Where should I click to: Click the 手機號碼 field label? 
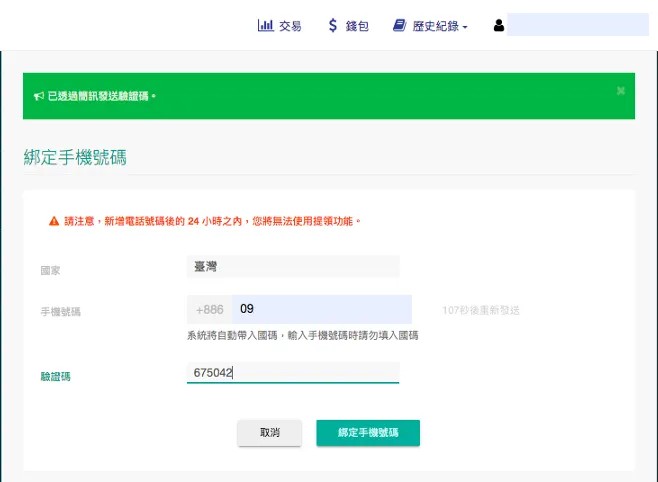(60, 312)
